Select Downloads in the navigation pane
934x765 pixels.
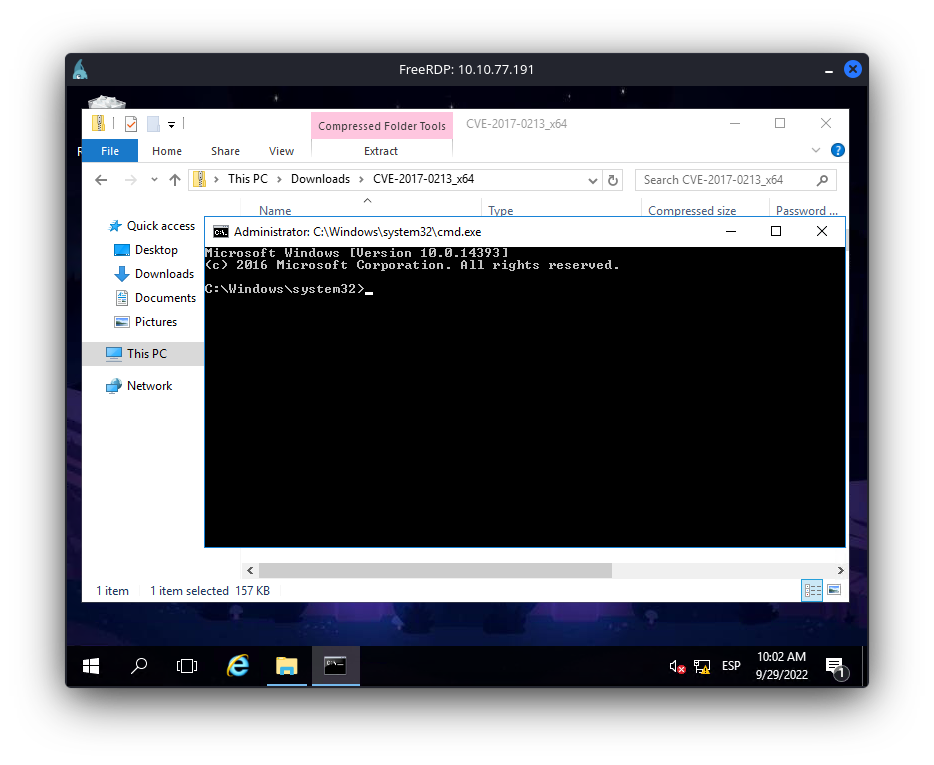coord(164,274)
